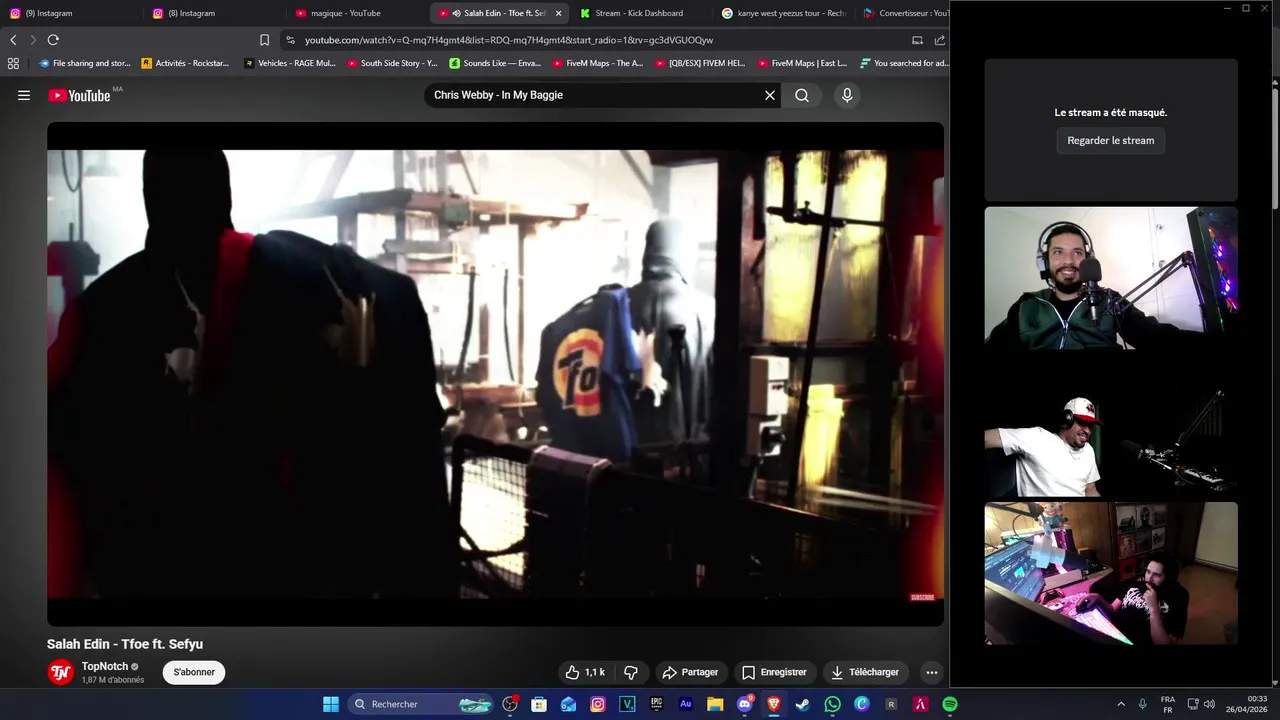Open the TopNotch channel name link
This screenshot has width=1280, height=720.
(105, 666)
